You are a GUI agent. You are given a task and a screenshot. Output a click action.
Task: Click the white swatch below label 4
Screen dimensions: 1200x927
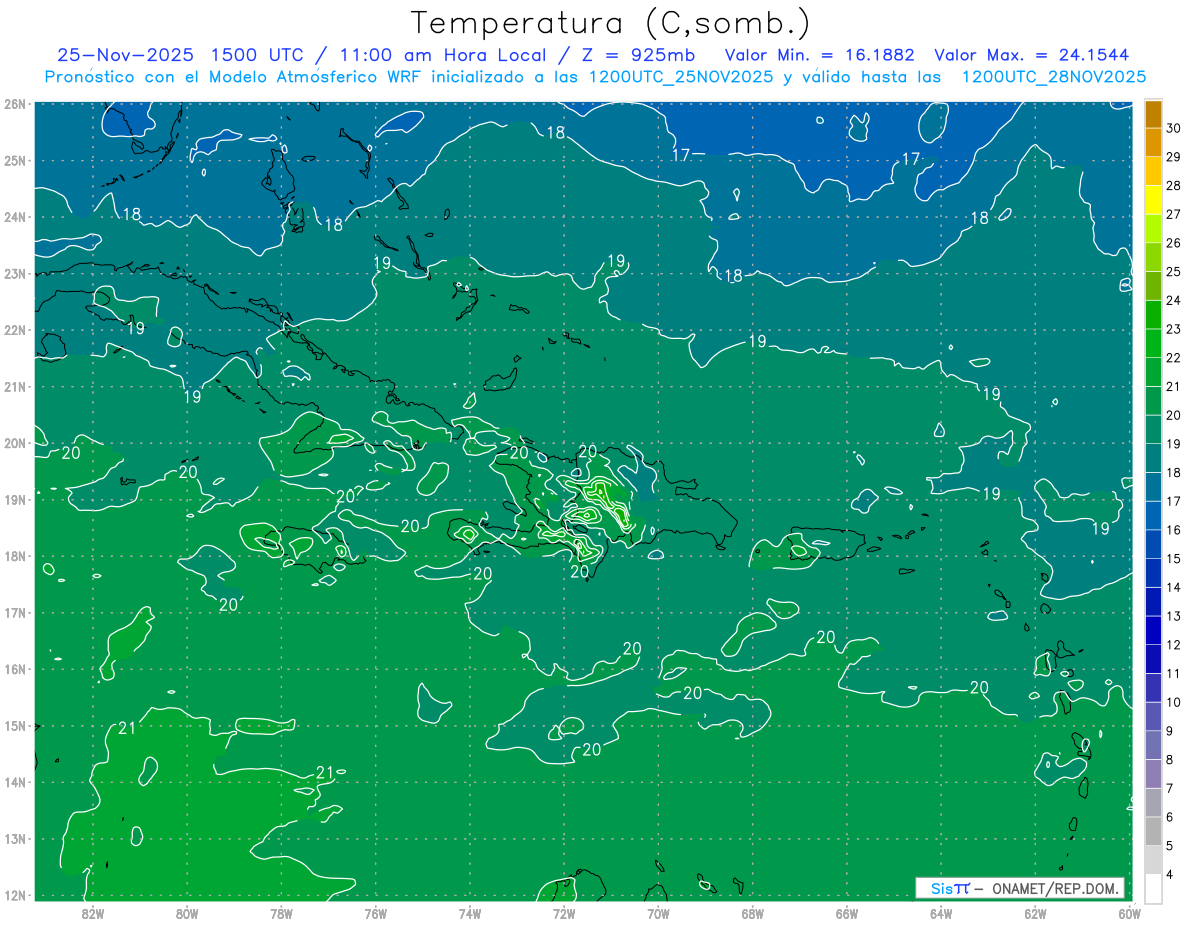point(1153,888)
